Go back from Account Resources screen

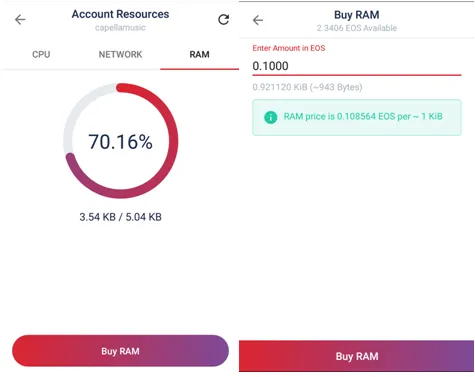(x=20, y=20)
